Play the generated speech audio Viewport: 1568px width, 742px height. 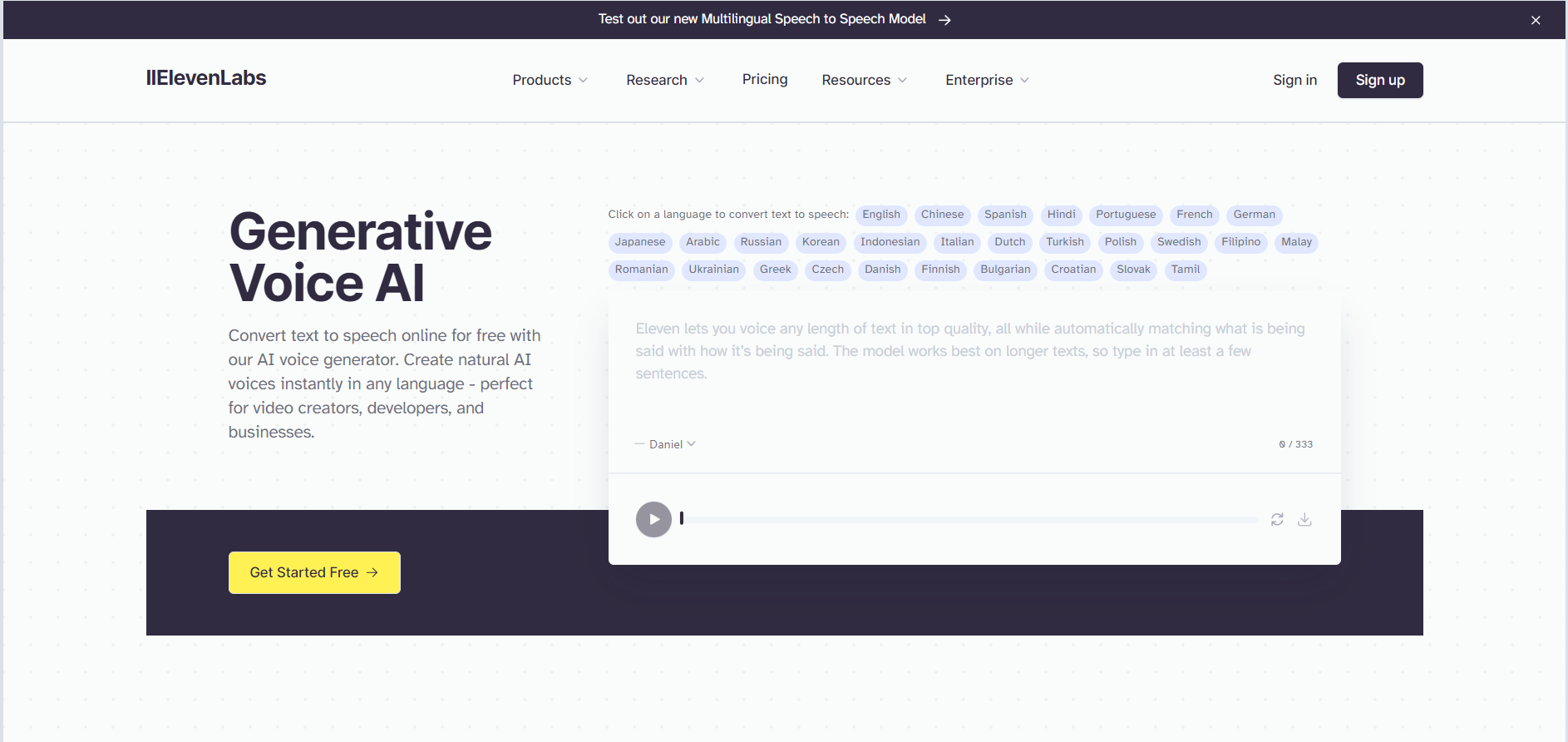click(653, 519)
